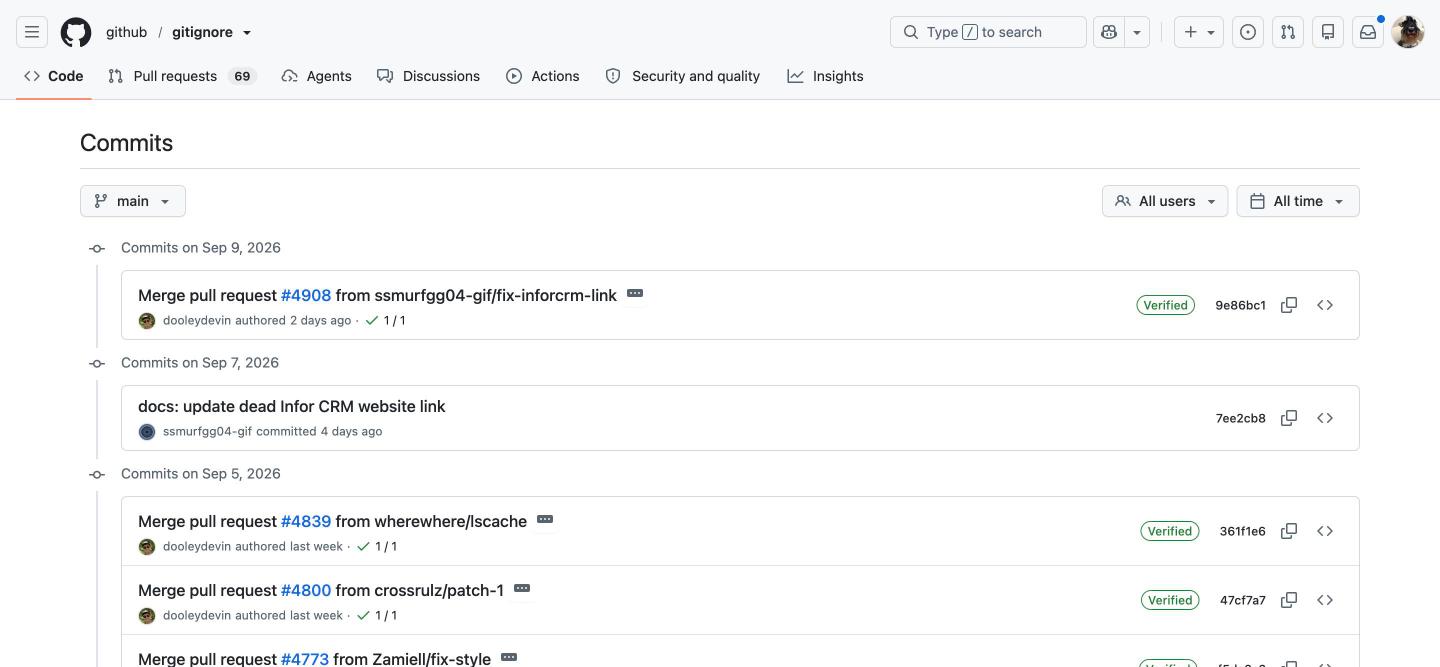The height and width of the screenshot is (667, 1440).
Task: Expand commit description for PR #4800
Action: click(522, 589)
